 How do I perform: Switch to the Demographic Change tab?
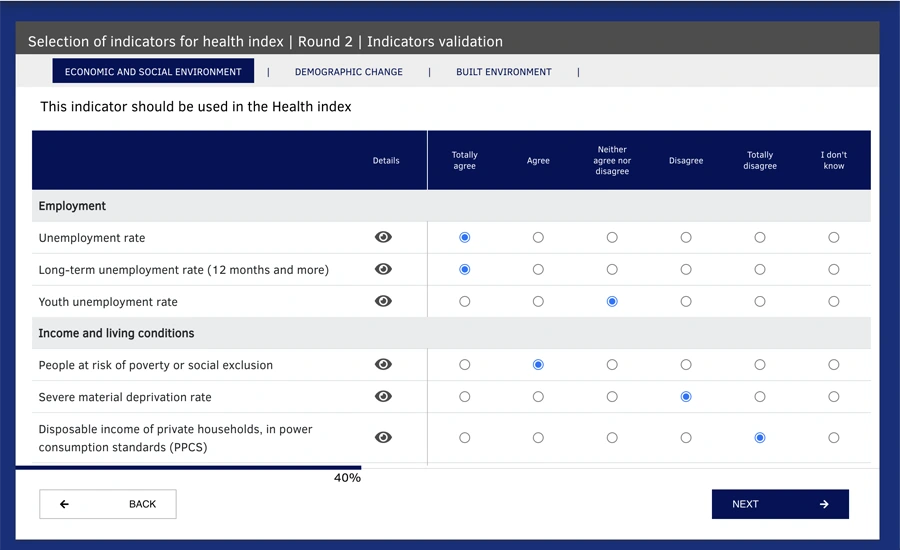click(348, 72)
